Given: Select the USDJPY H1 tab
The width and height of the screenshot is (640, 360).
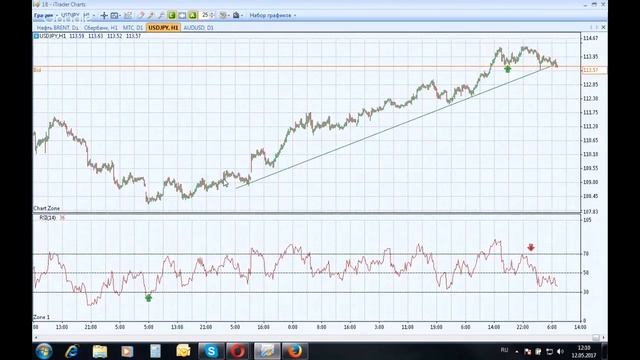Looking at the screenshot, I should pyautogui.click(x=163, y=28).
